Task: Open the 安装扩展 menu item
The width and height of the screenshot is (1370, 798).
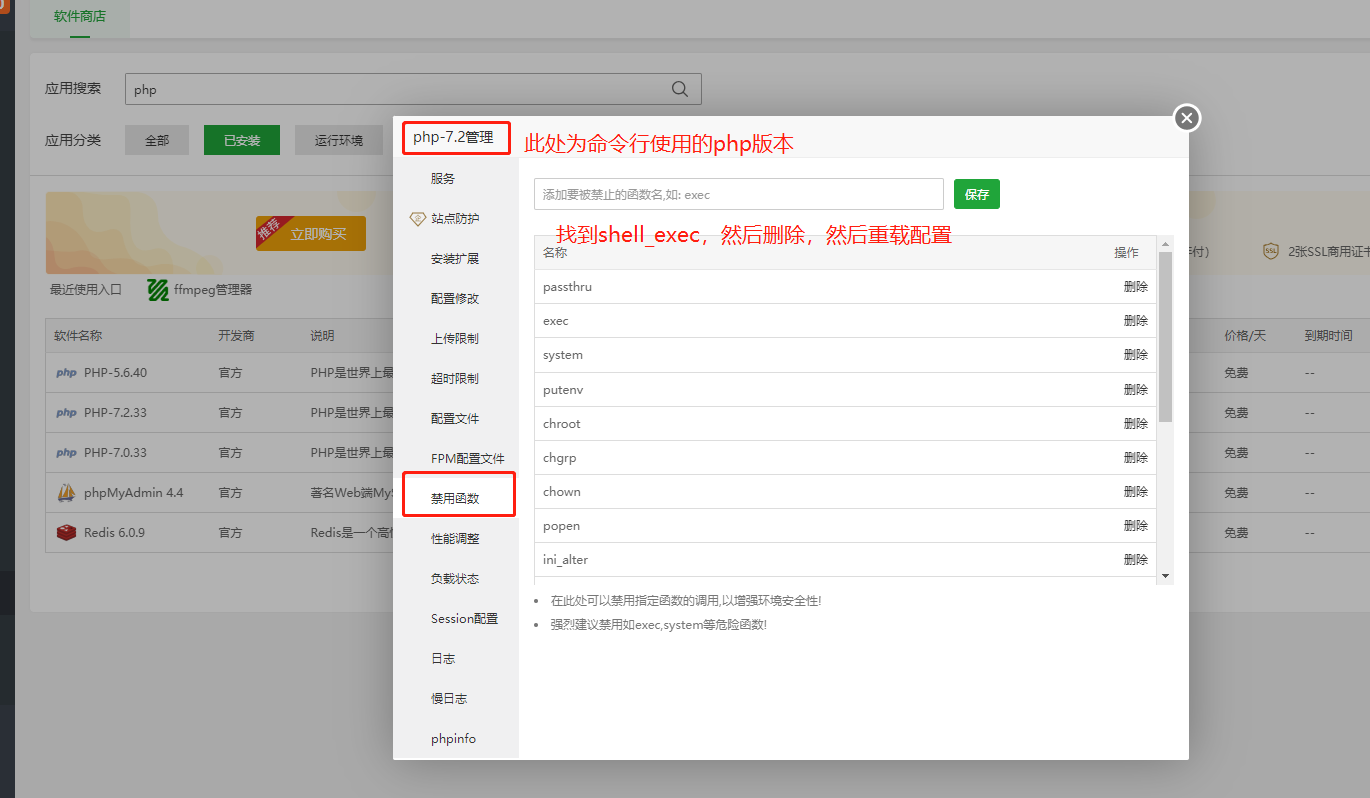Action: click(455, 258)
